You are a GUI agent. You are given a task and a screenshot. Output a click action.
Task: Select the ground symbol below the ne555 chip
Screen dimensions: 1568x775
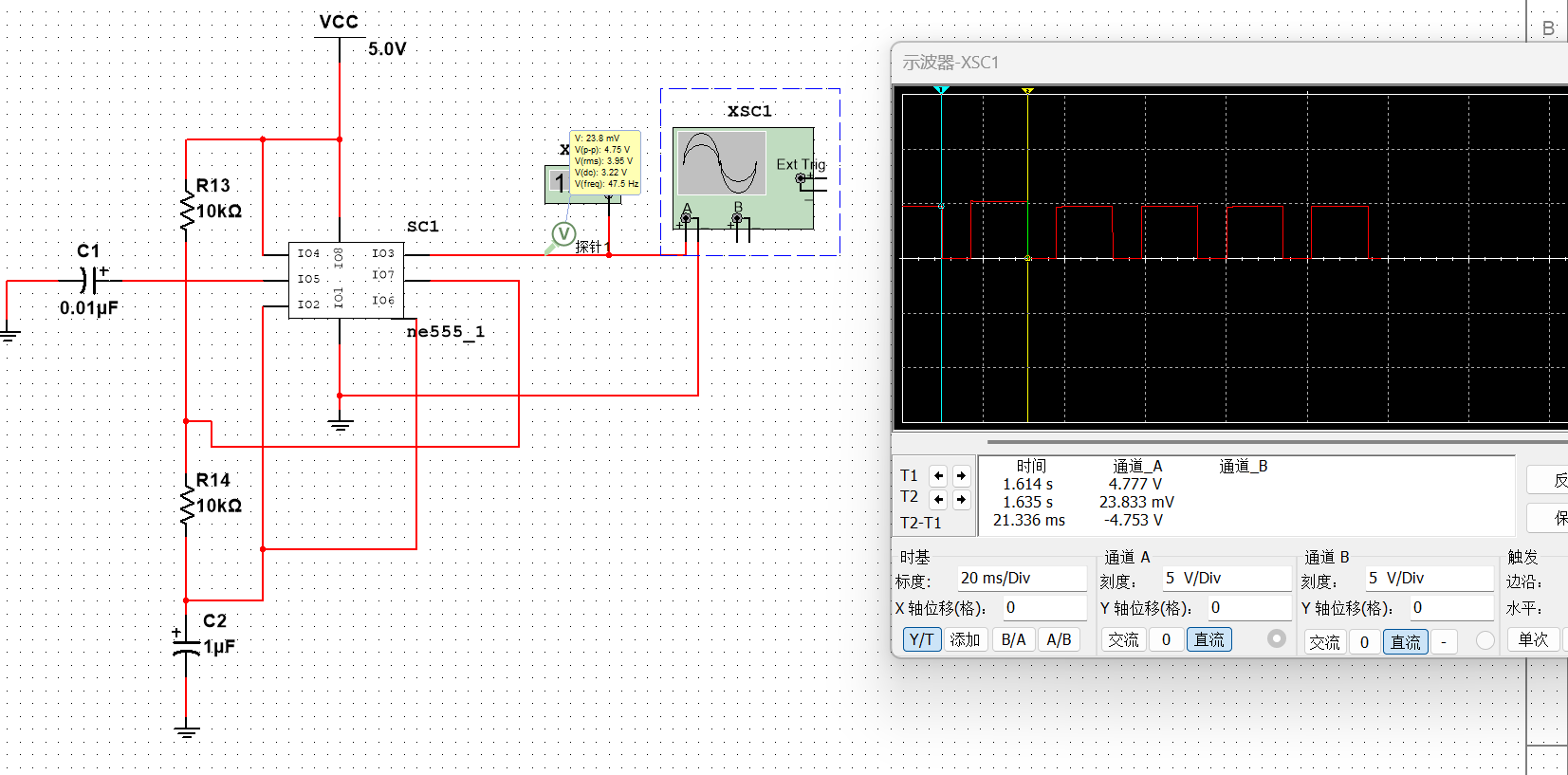point(341,424)
